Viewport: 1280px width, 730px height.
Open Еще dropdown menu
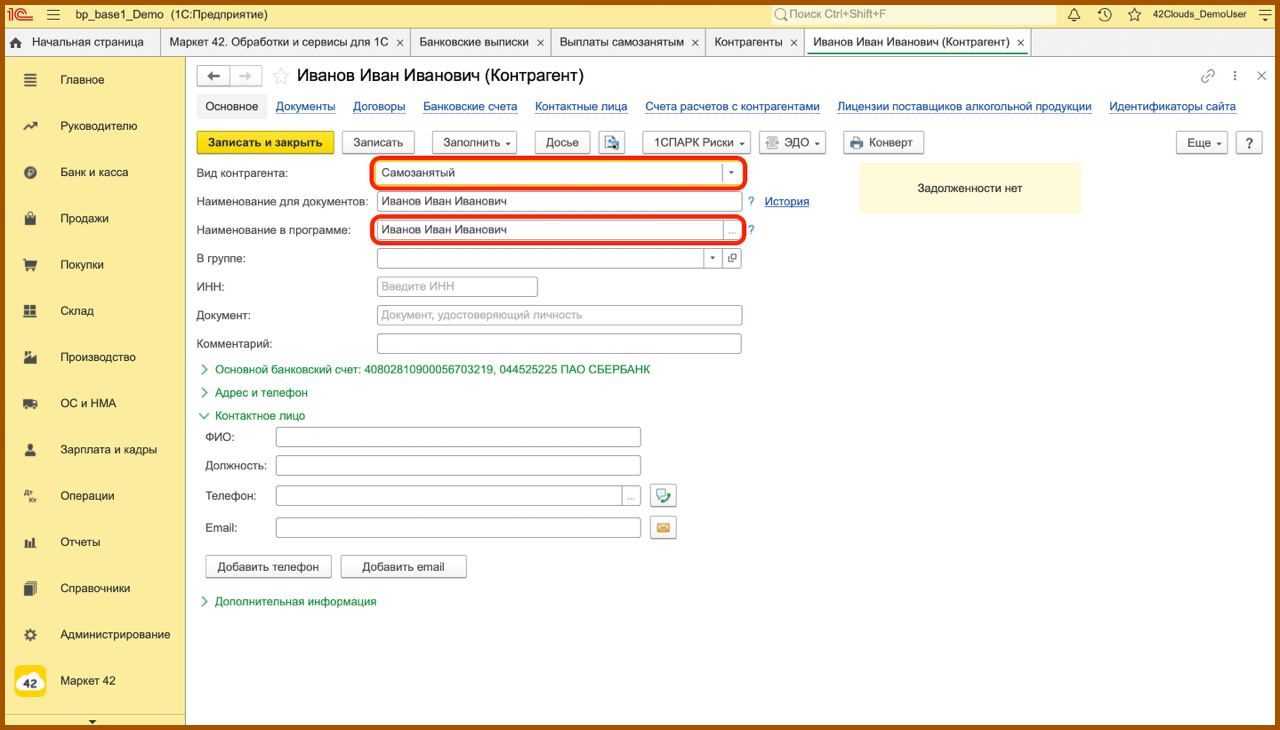1201,143
